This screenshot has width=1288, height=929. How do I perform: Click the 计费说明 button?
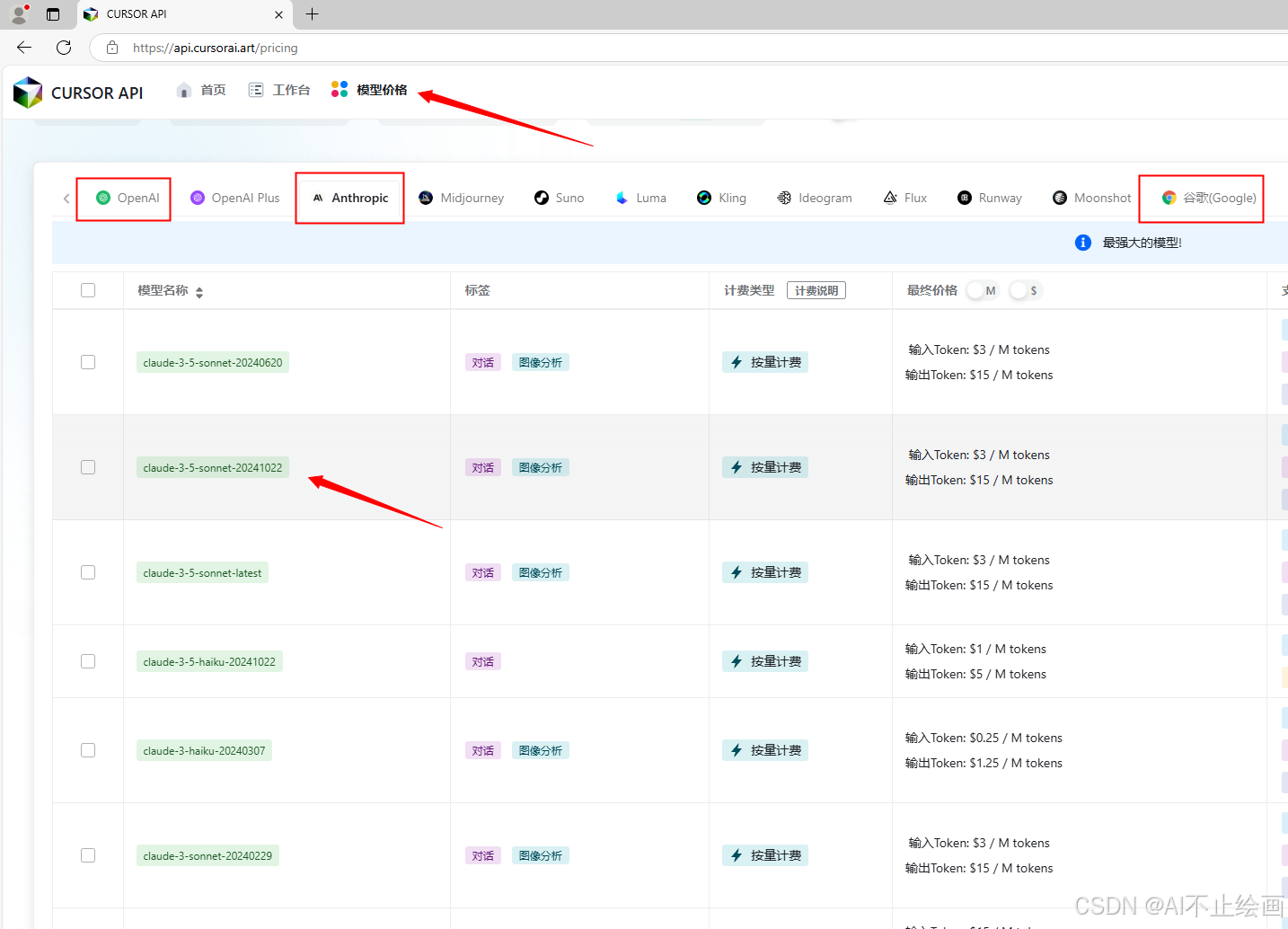816,290
